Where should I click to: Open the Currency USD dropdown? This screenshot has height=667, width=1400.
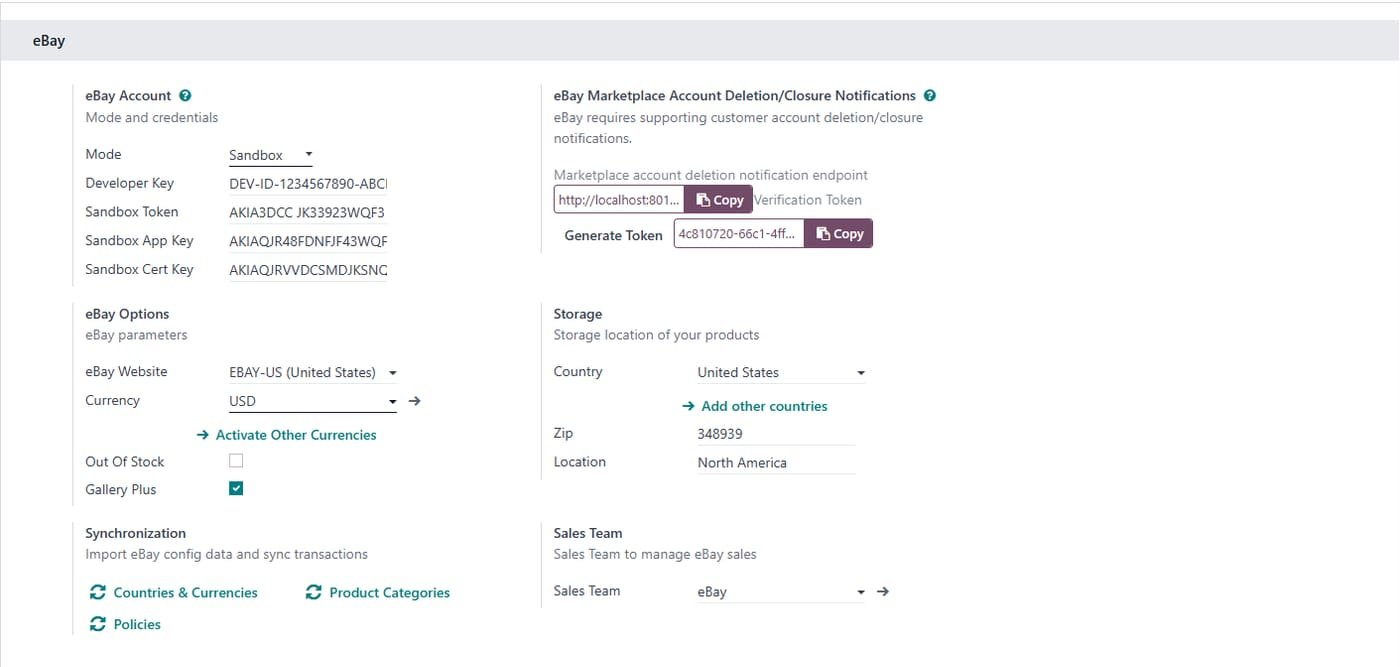click(312, 401)
